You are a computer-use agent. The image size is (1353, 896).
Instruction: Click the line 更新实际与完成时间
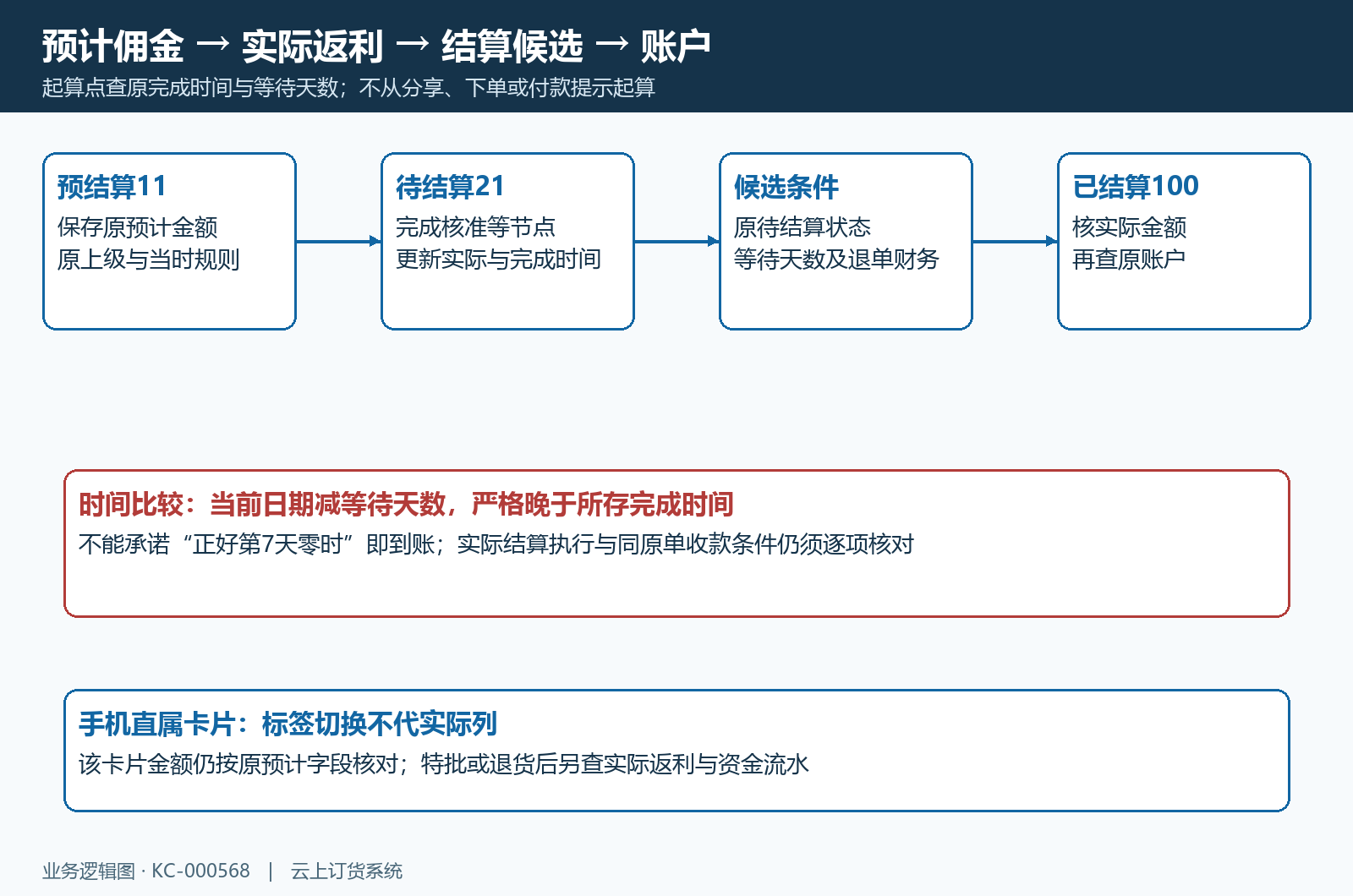click(x=498, y=260)
